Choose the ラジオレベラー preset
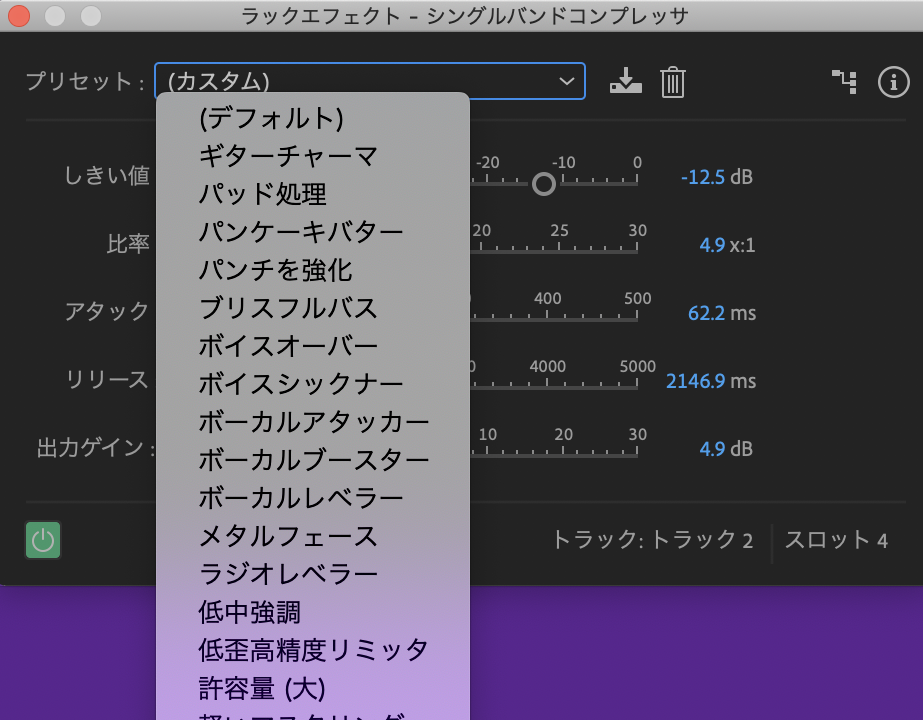The height and width of the screenshot is (720, 923). point(288,574)
